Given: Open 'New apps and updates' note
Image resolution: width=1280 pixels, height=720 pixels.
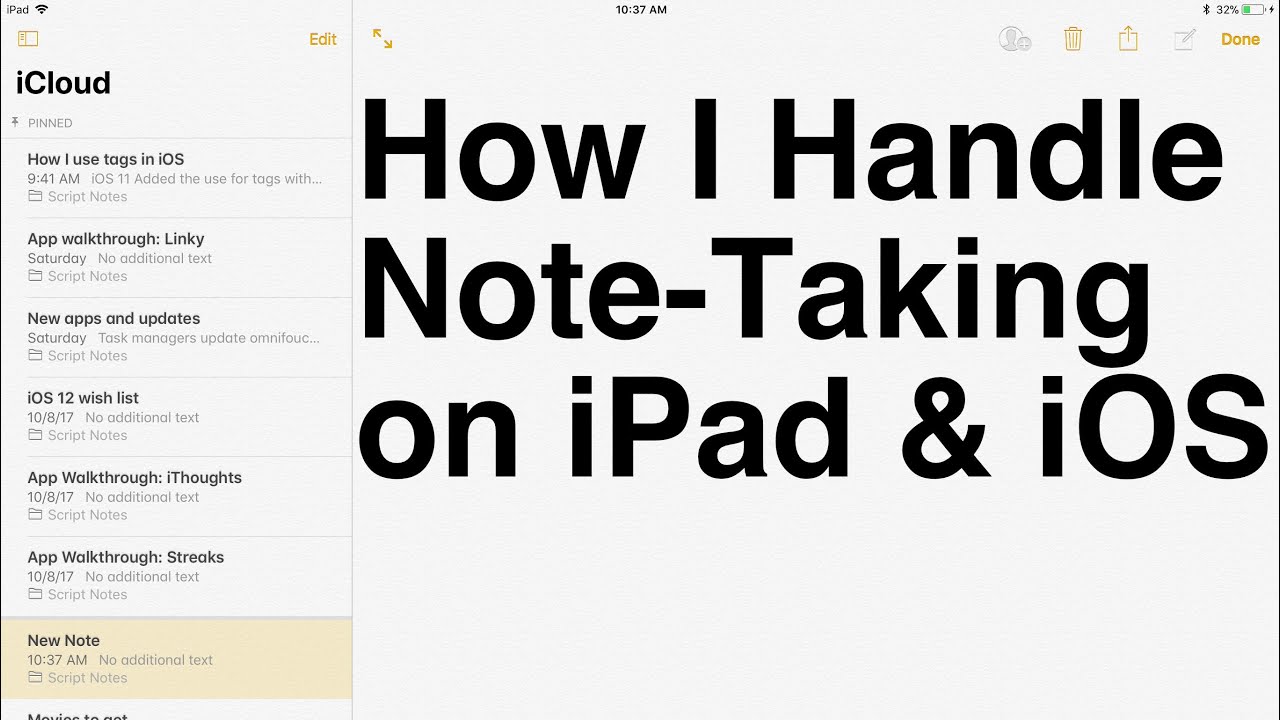Looking at the screenshot, I should click(176, 337).
